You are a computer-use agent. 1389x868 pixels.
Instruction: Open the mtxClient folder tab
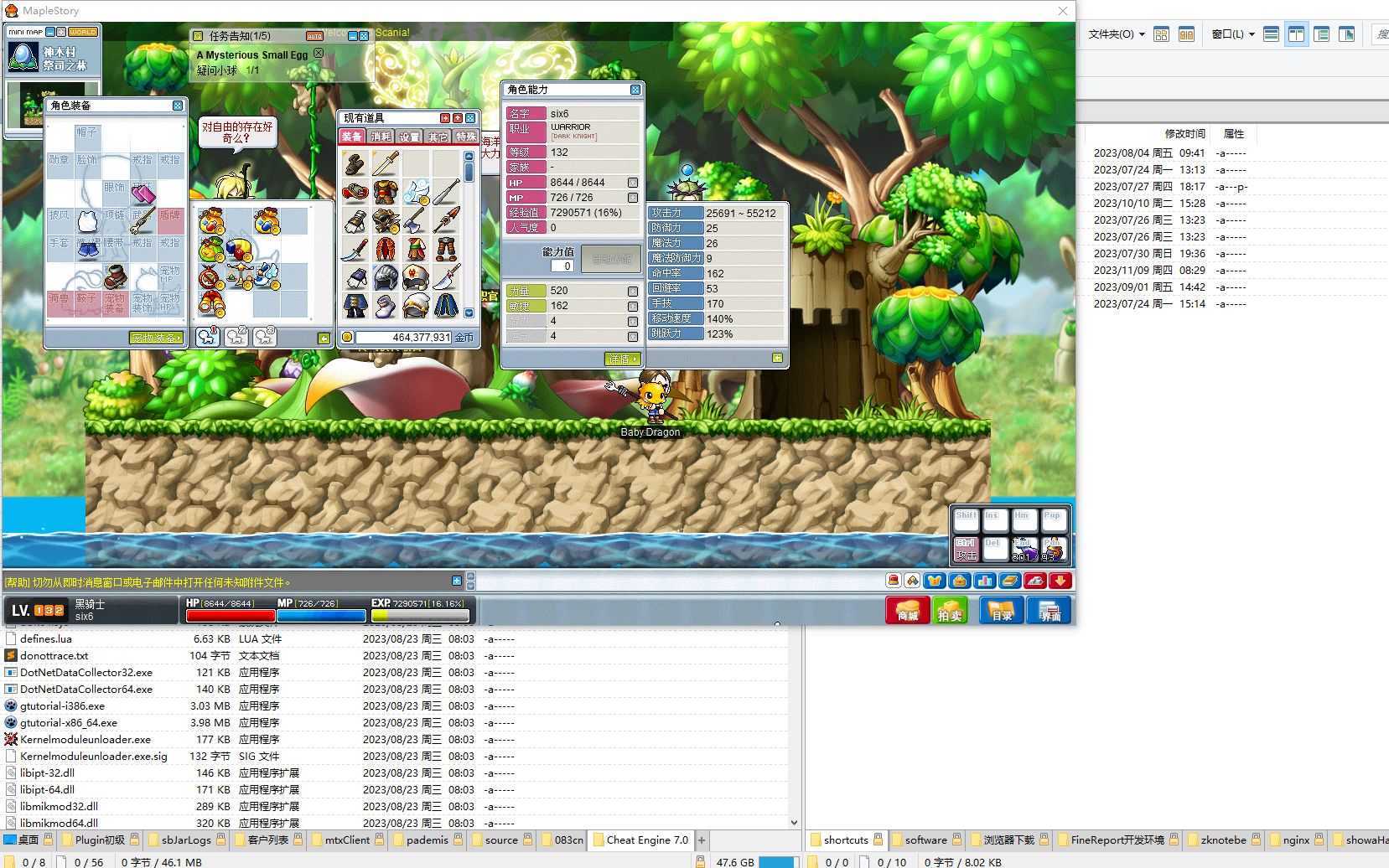[347, 840]
